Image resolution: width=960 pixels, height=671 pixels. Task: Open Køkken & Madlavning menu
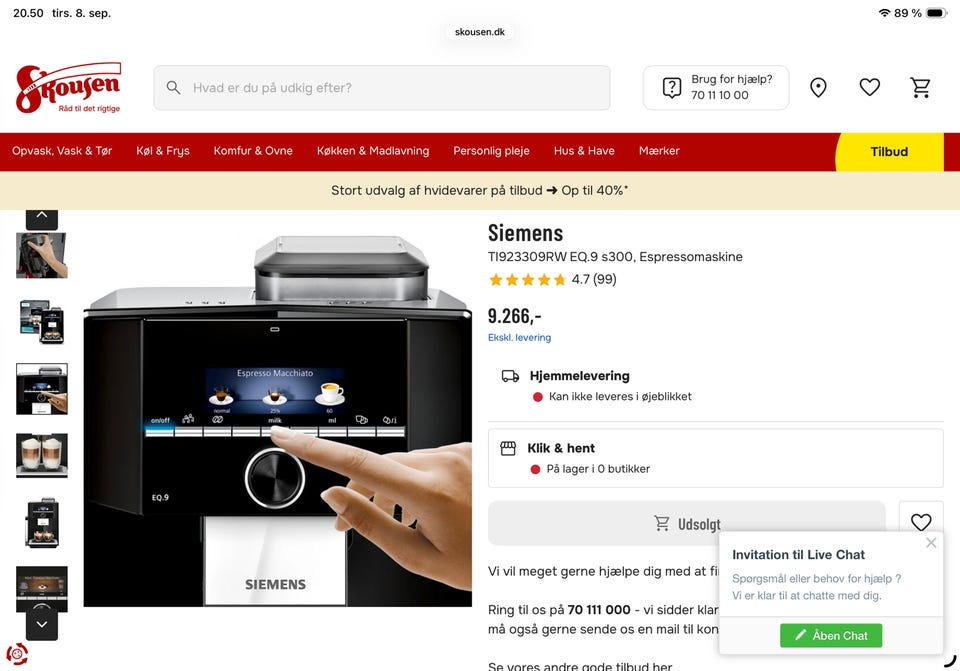tap(373, 151)
